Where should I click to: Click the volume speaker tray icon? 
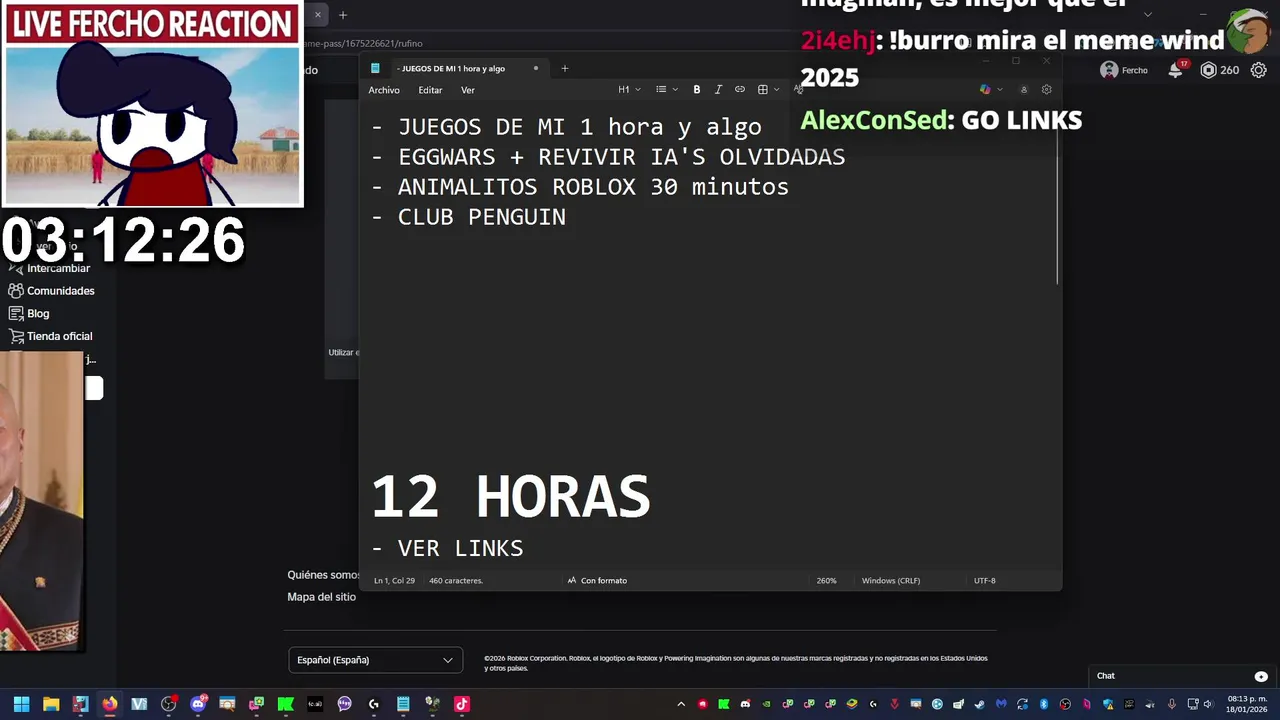pyautogui.click(x=1207, y=704)
